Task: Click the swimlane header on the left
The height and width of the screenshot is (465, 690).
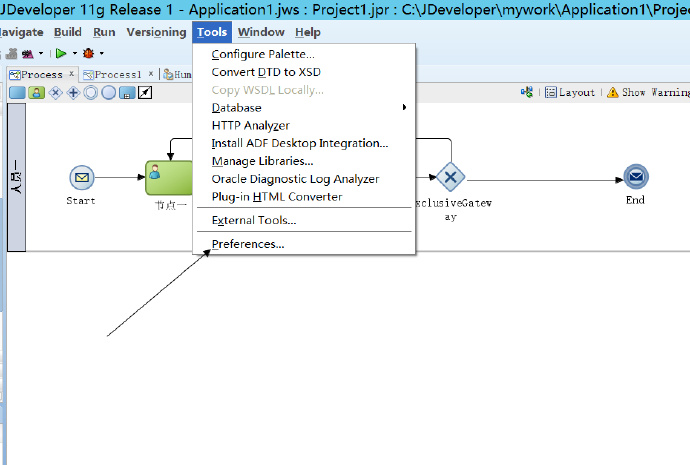Action: (17, 177)
